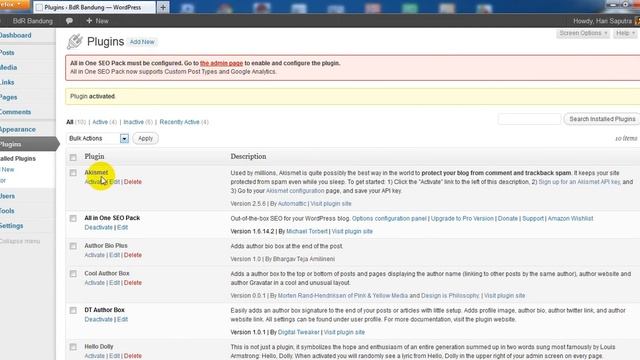Screen dimensions: 640x360
Task: Activate the Akismet plugin
Action: tap(95, 182)
